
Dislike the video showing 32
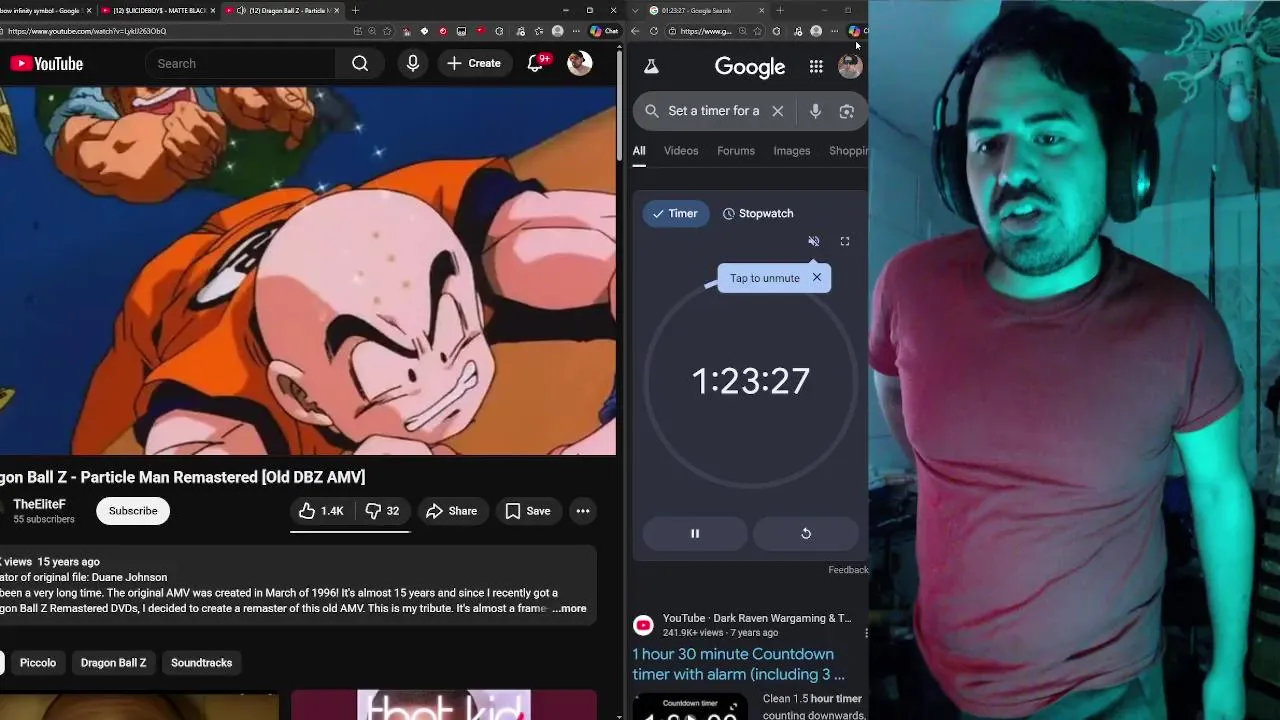(x=382, y=511)
